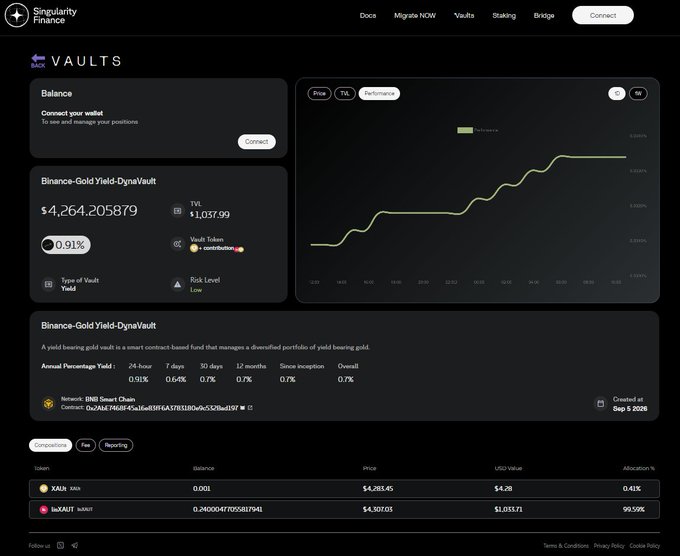Copy the contract address with copy icon
Viewport: 680px width, 556px height.
[x=243, y=408]
